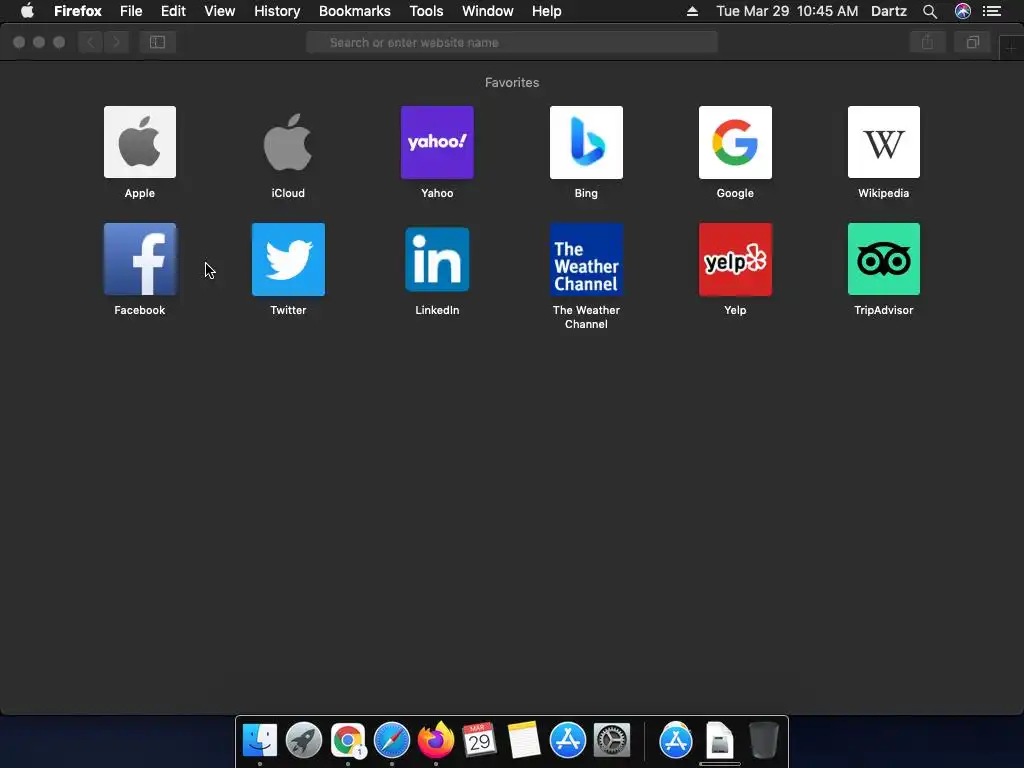Open the Bookmarks menu
1024x768 pixels.
(355, 11)
